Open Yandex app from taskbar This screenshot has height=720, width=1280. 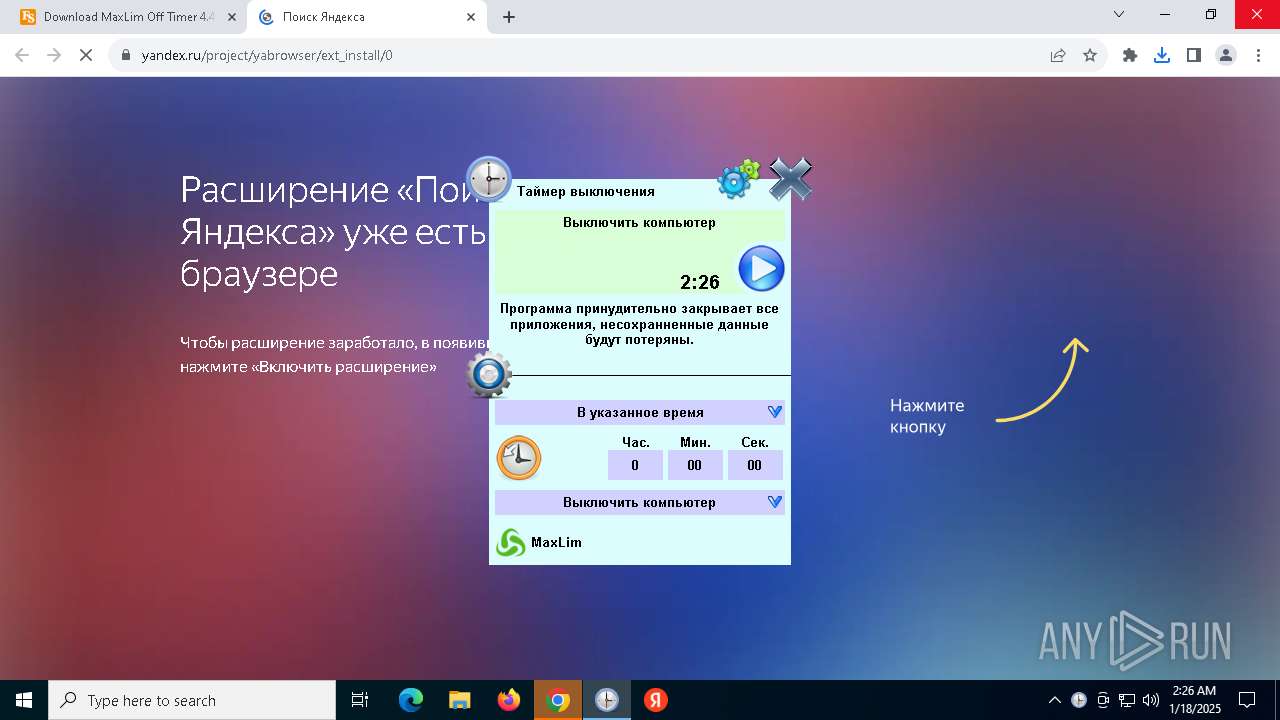[x=656, y=700]
